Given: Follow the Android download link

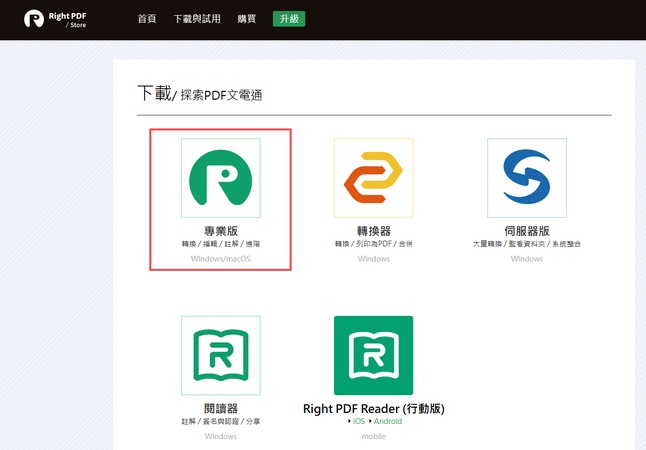Looking at the screenshot, I should pyautogui.click(x=388, y=421).
